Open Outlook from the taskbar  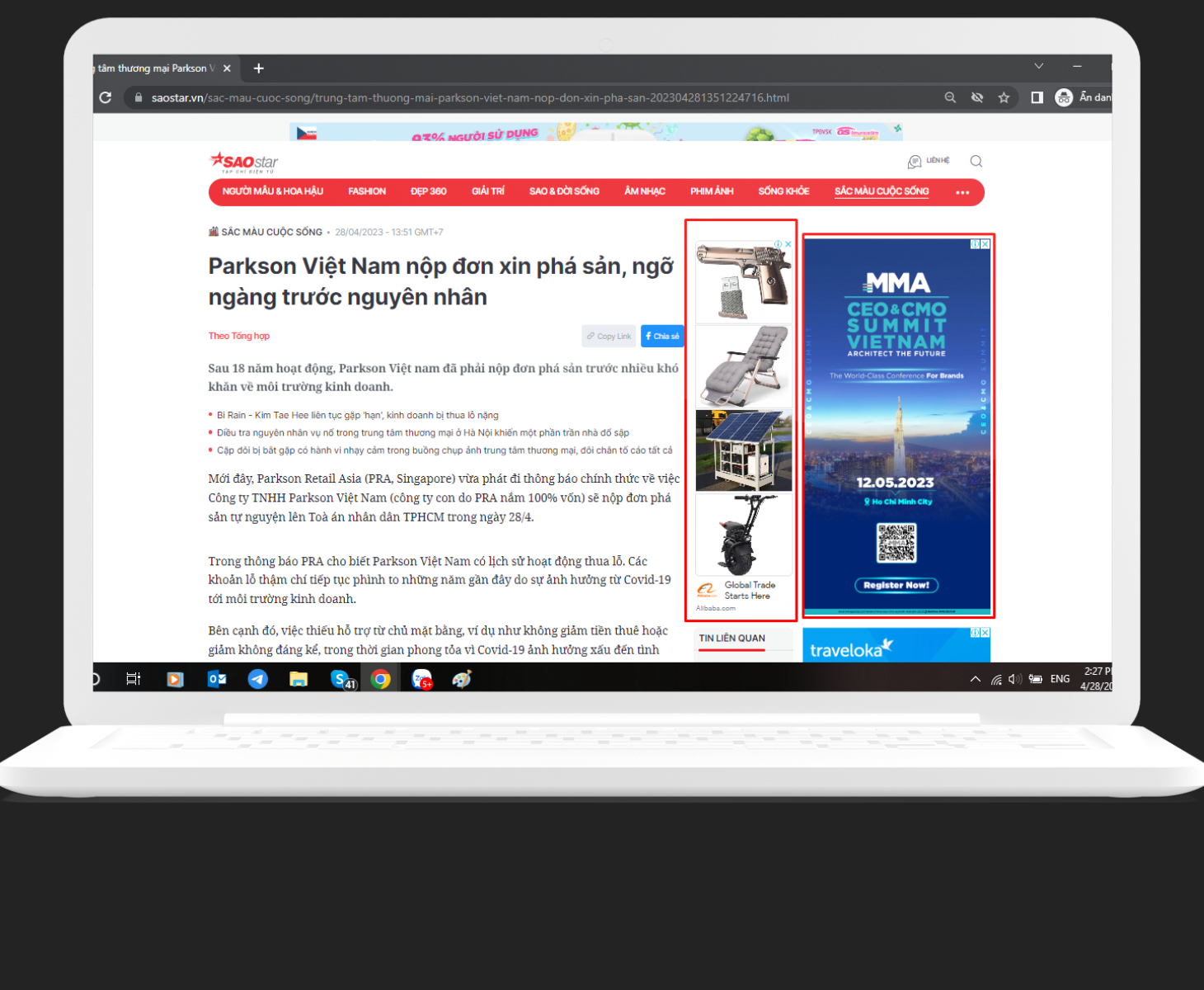click(217, 679)
